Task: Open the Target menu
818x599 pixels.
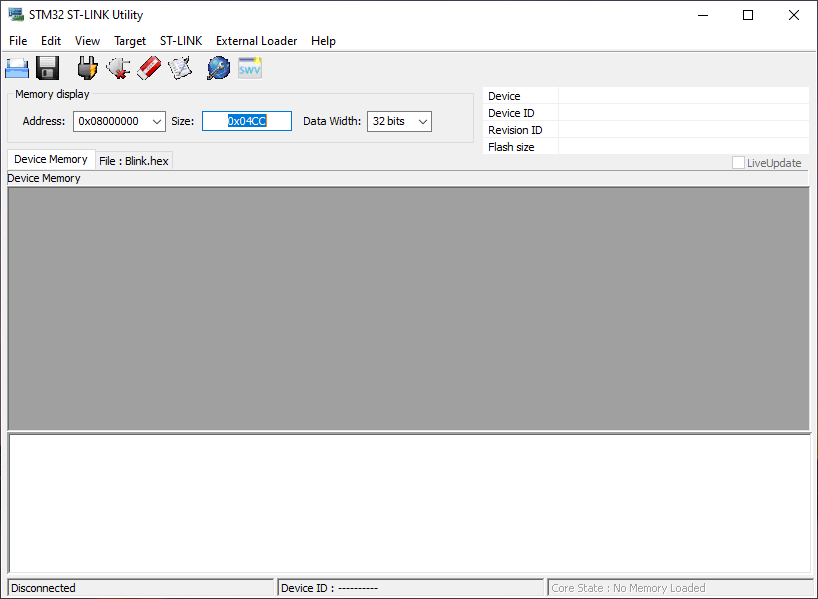Action: (x=130, y=41)
